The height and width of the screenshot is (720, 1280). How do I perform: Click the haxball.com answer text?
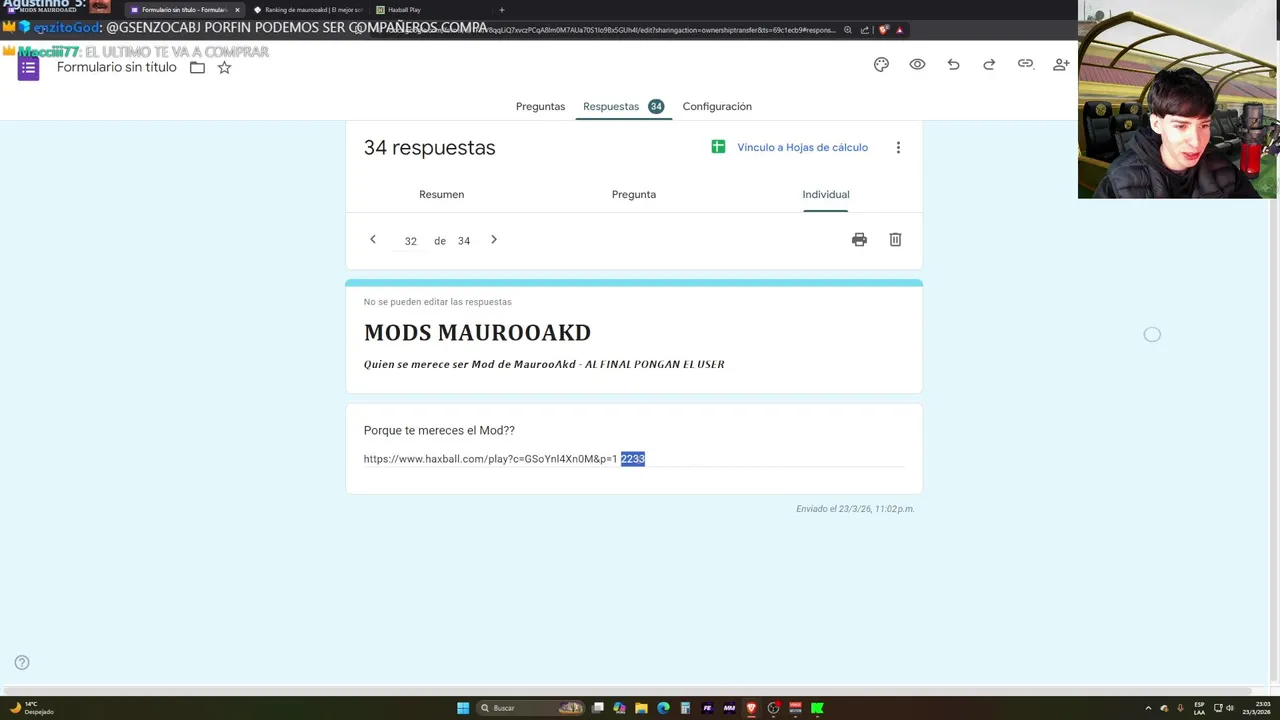tap(504, 459)
